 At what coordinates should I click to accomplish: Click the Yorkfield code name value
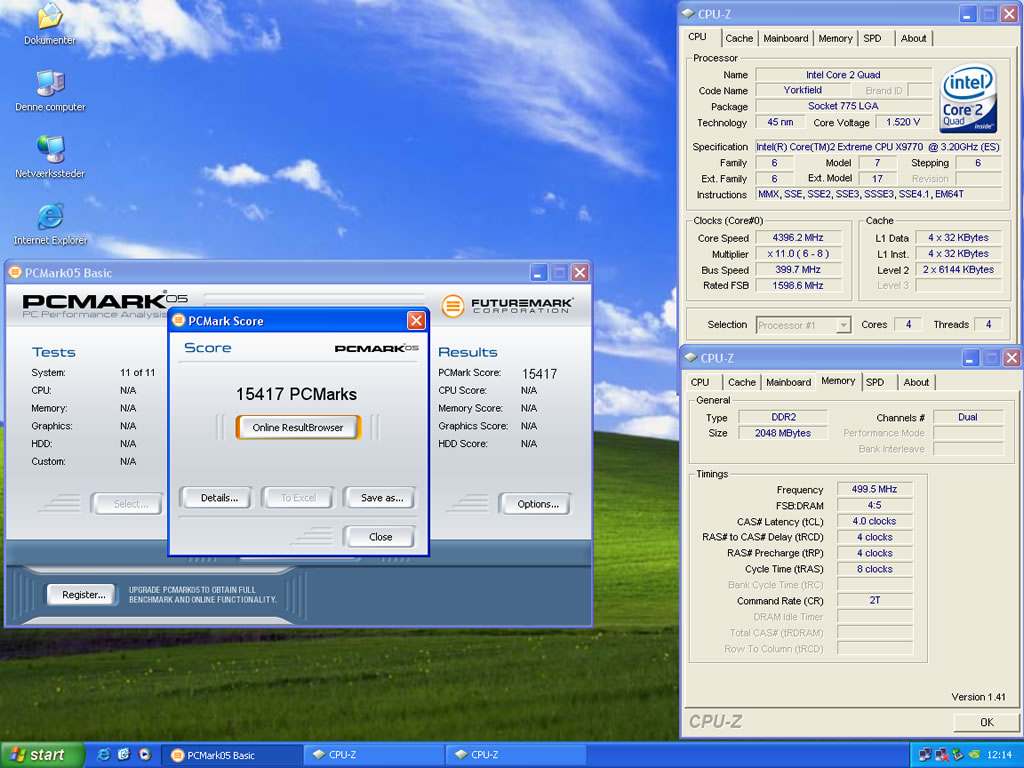click(x=803, y=90)
